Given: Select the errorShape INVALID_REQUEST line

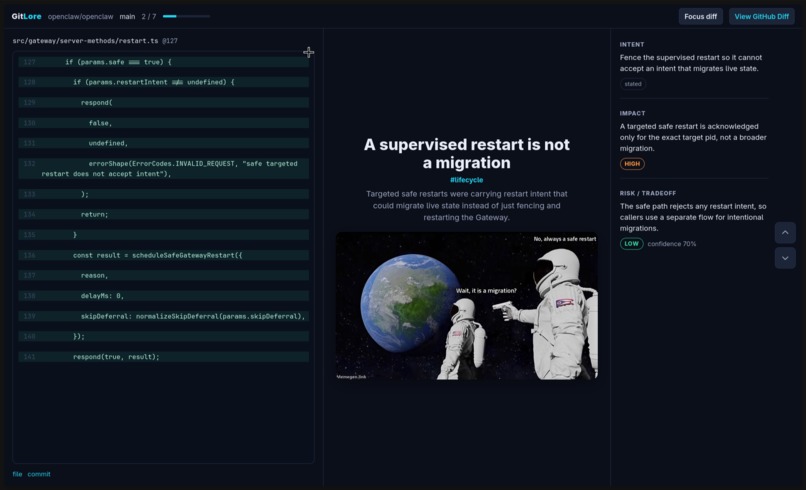Looking at the screenshot, I should 163,169.
